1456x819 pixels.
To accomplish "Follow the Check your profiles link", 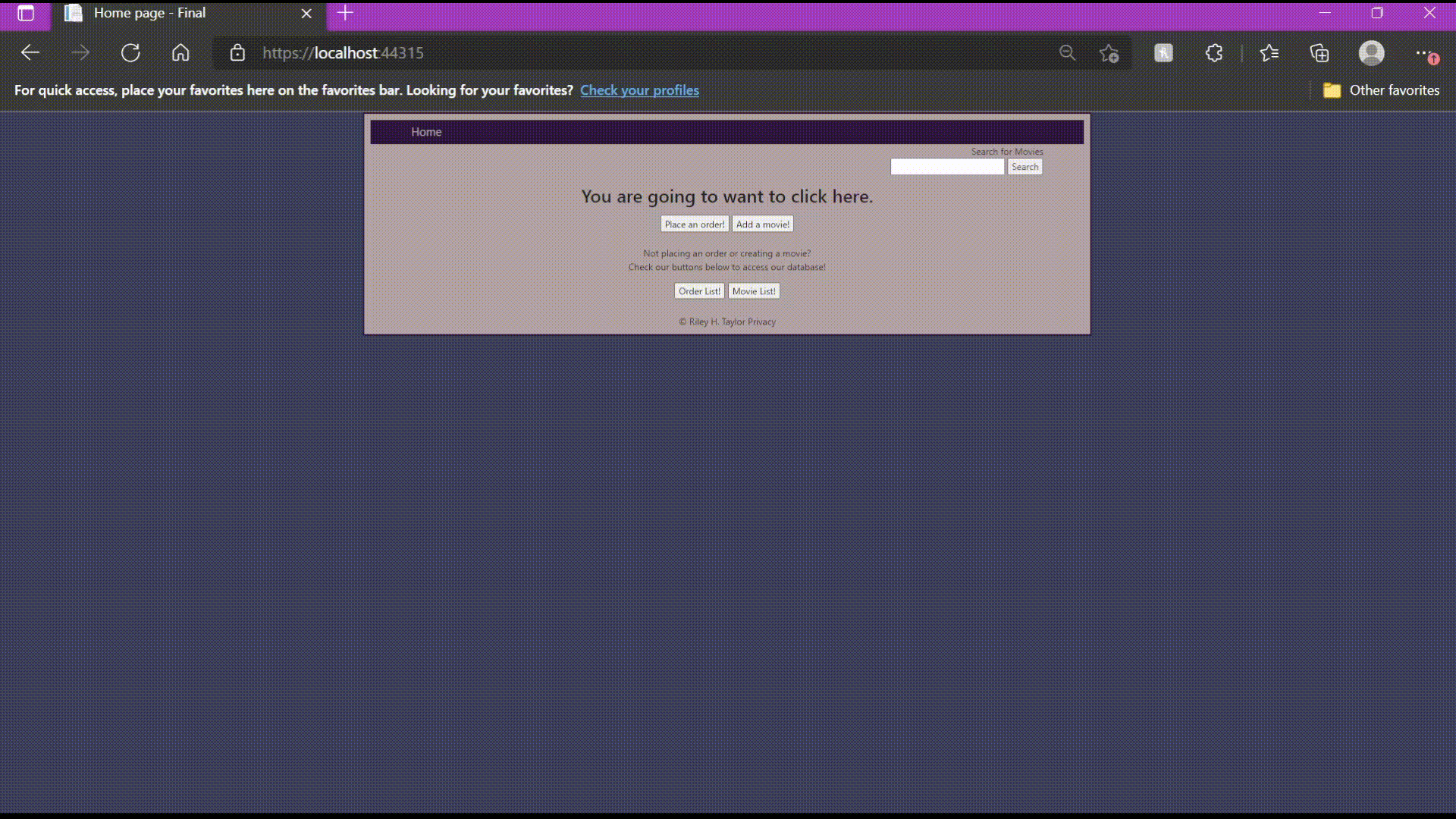I will pyautogui.click(x=639, y=90).
